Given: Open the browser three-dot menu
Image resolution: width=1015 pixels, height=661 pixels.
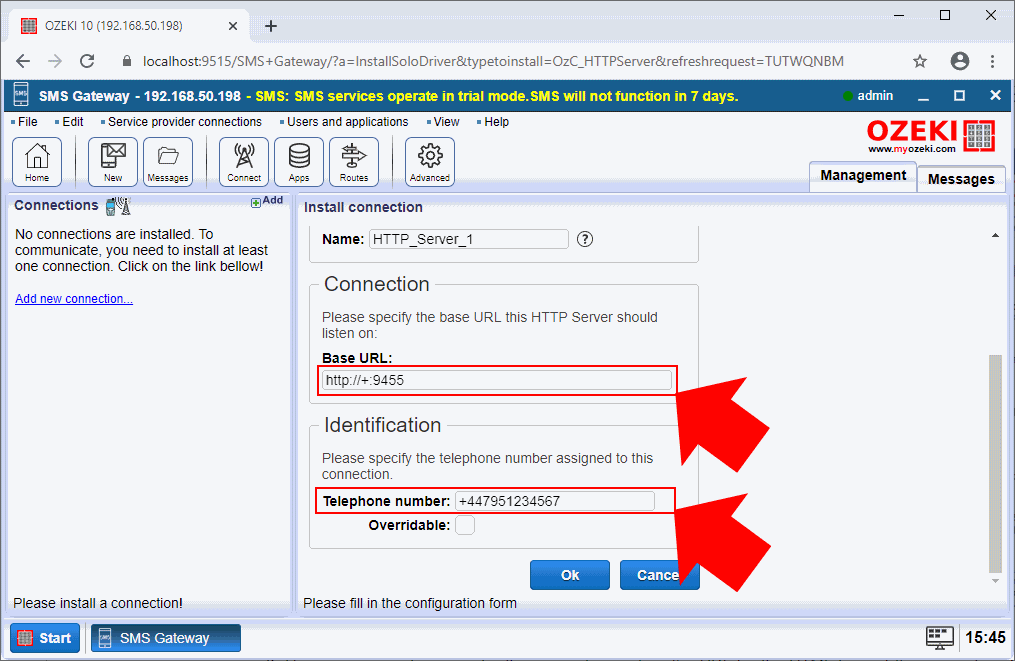Looking at the screenshot, I should point(992,61).
